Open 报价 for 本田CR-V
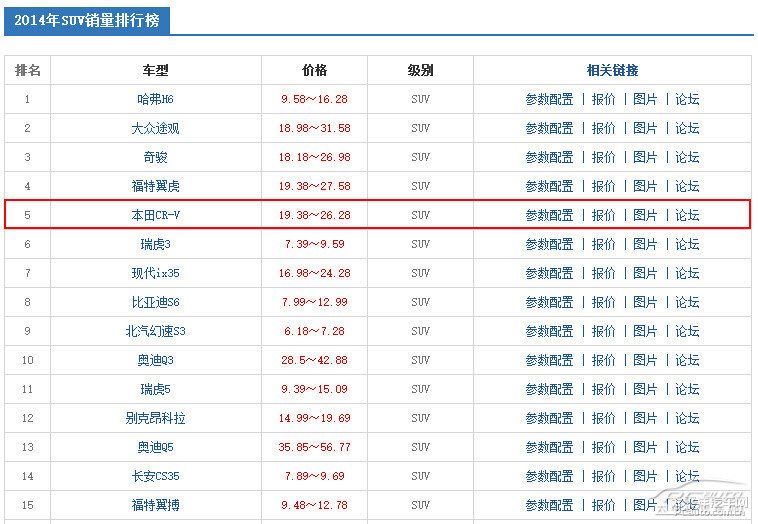Screen dimensions: 758x524 tap(603, 215)
